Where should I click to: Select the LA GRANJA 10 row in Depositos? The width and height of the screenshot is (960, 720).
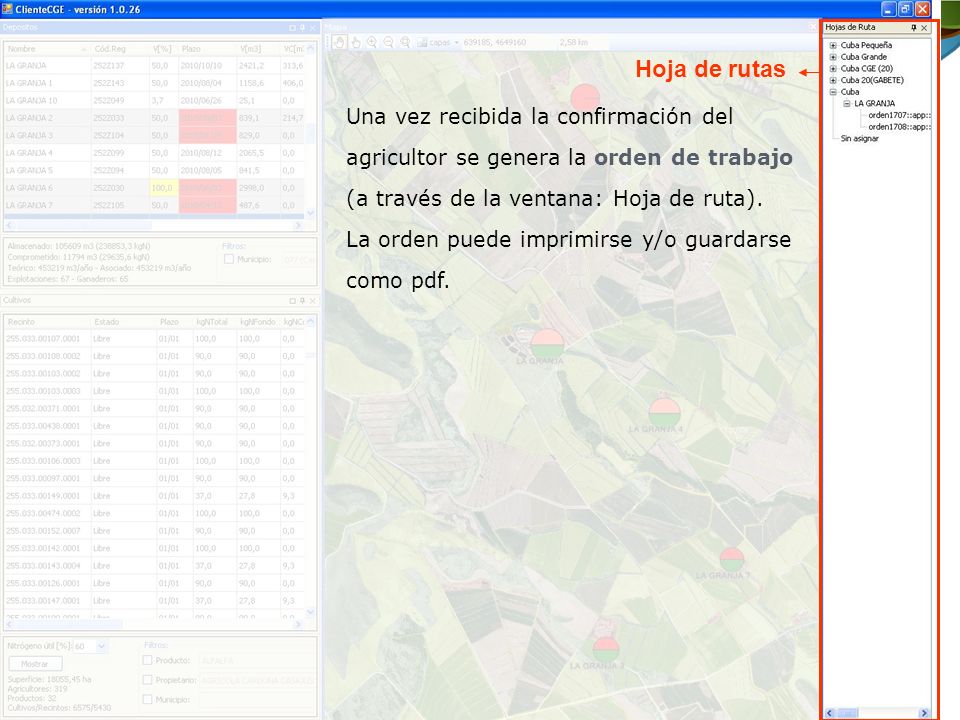(154, 100)
